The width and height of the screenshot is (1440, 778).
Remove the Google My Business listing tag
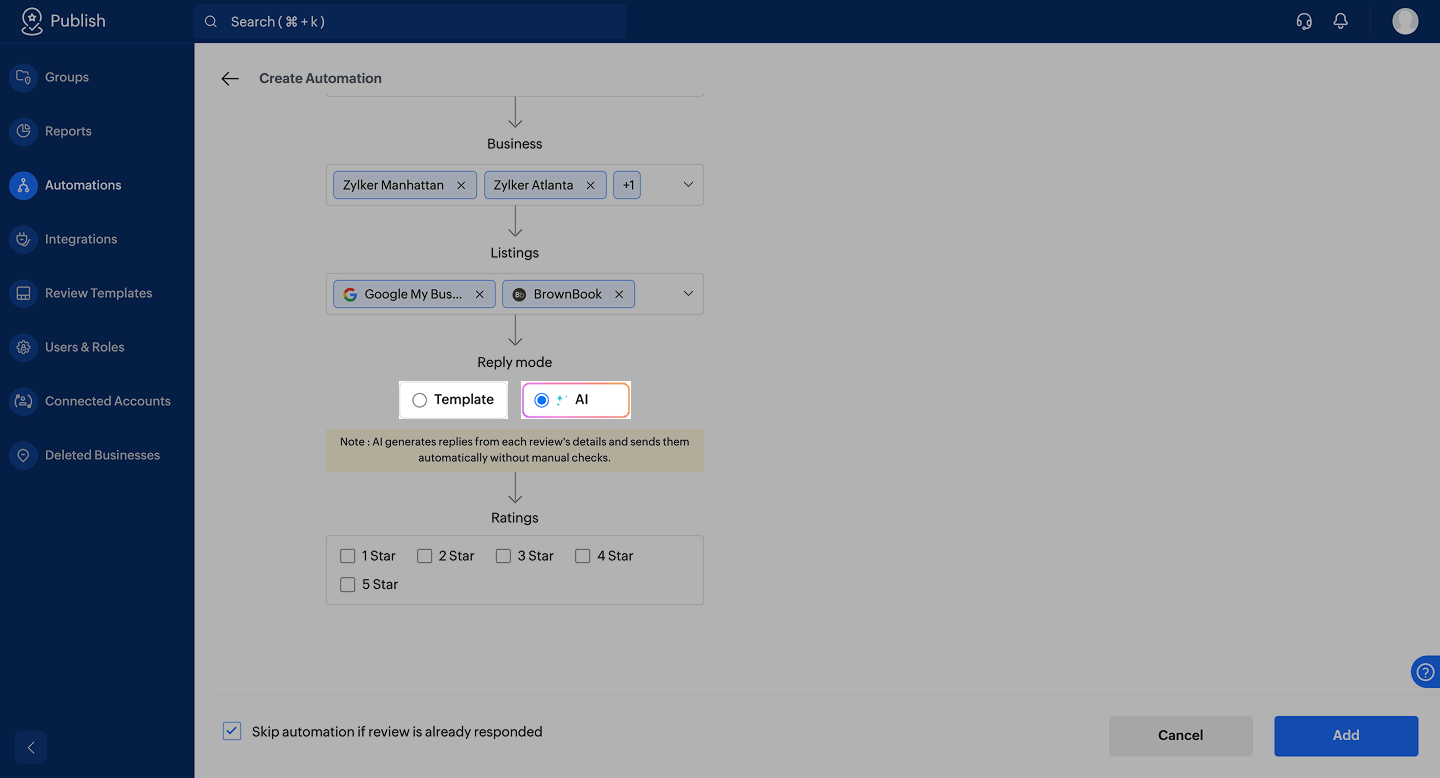click(479, 294)
